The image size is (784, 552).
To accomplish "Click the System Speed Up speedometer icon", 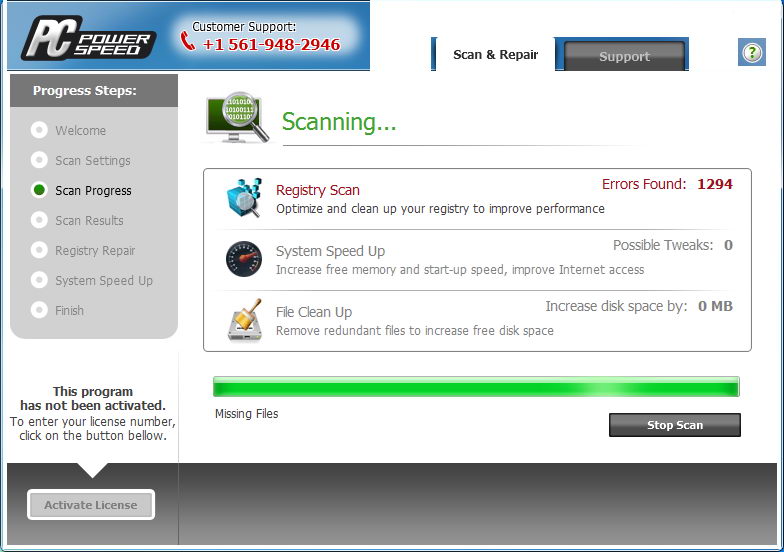I will 244,258.
